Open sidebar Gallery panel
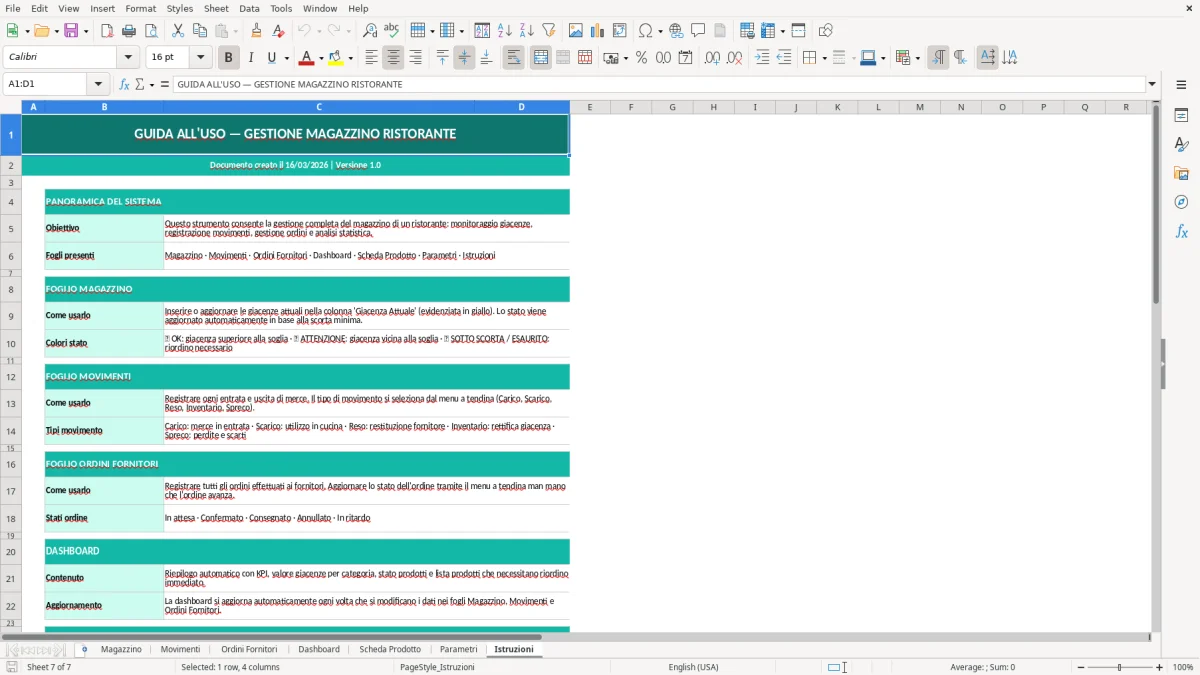The image size is (1200, 675). click(x=1181, y=173)
